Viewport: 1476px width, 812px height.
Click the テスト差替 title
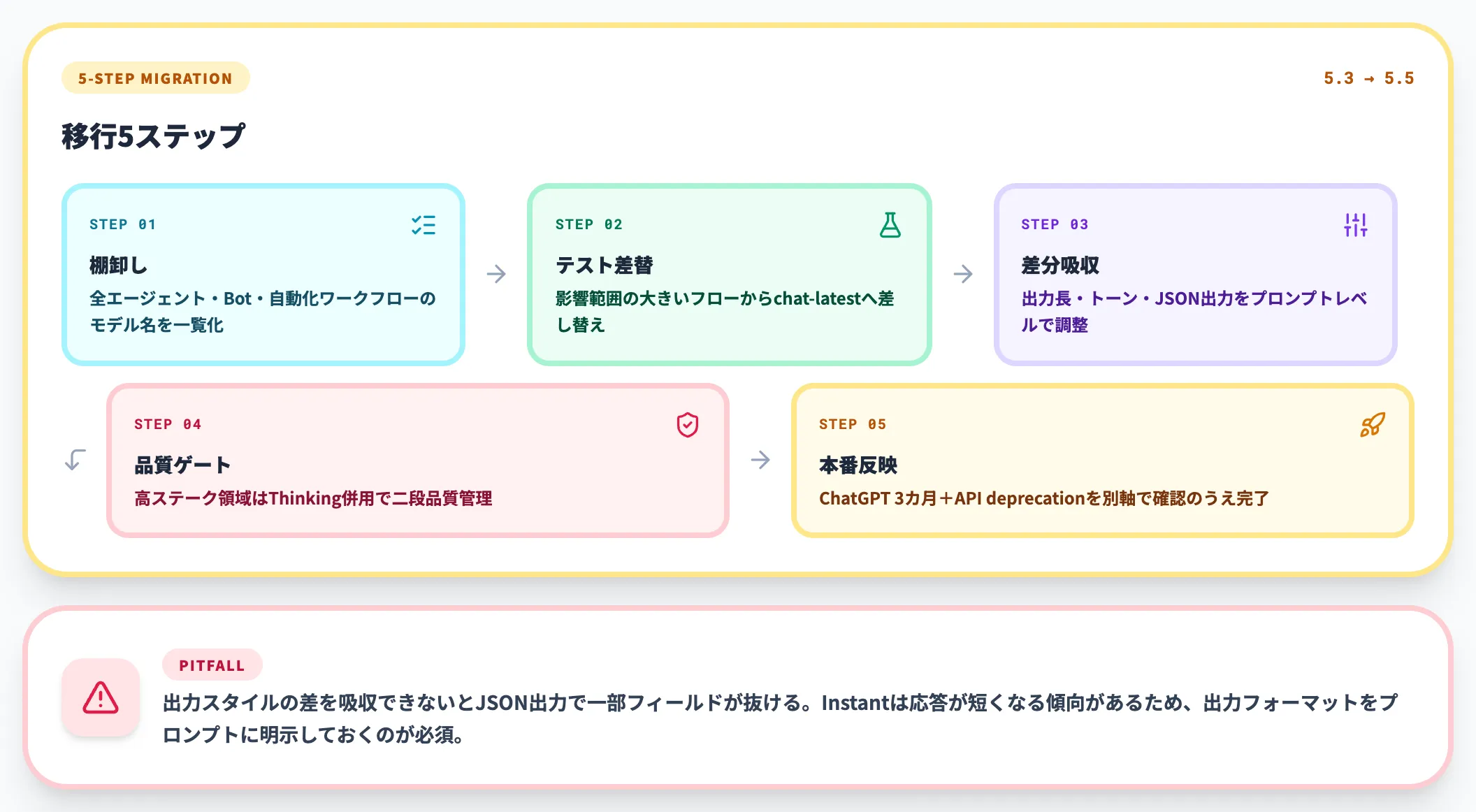click(x=604, y=266)
